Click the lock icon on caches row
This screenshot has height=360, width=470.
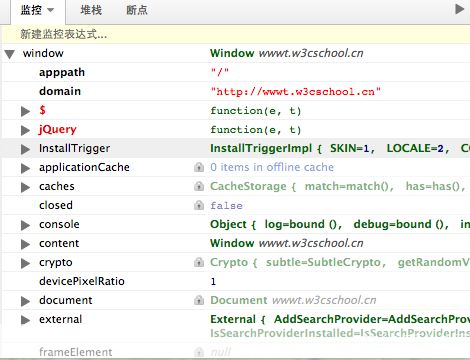point(199,186)
